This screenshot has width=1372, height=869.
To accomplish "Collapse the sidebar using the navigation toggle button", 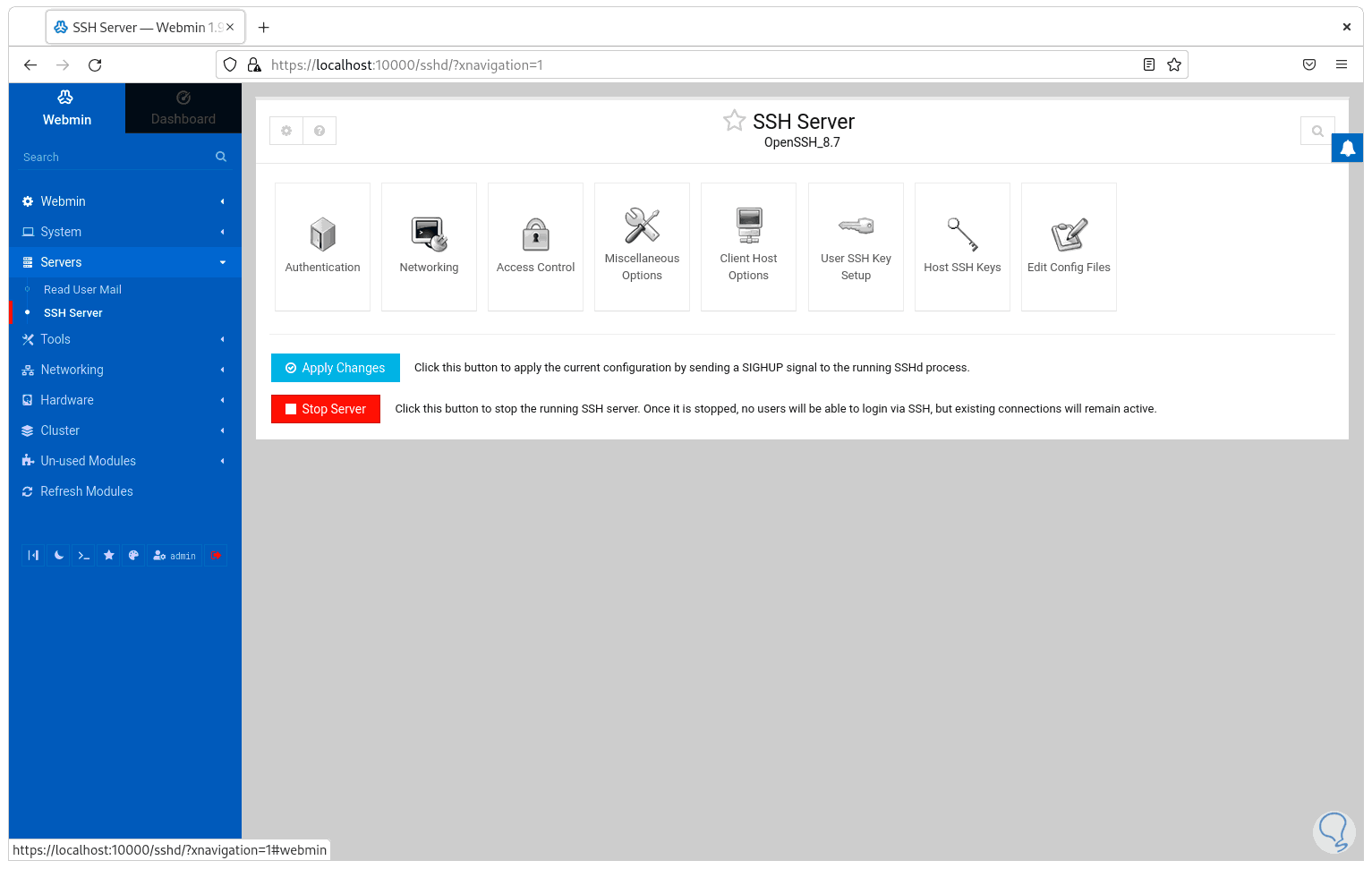I will pos(33,556).
